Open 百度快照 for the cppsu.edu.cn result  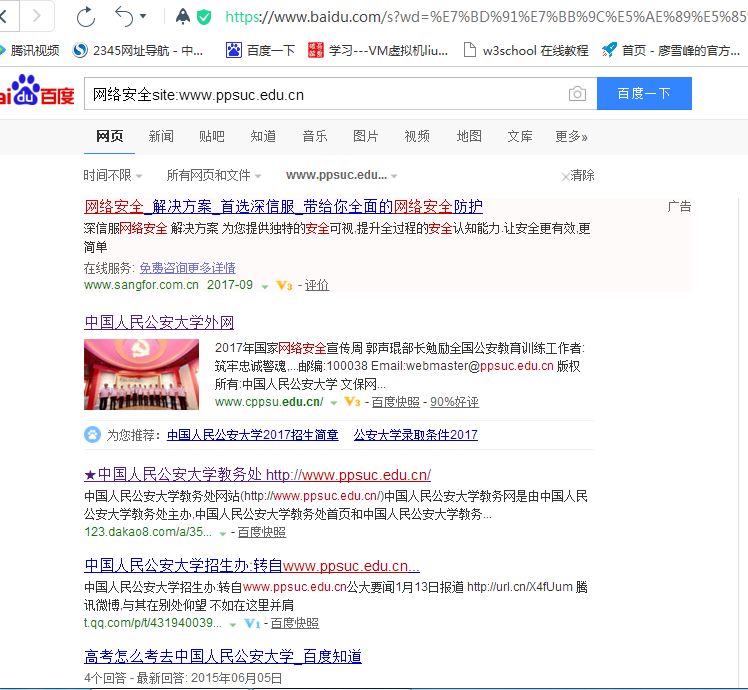coord(395,402)
